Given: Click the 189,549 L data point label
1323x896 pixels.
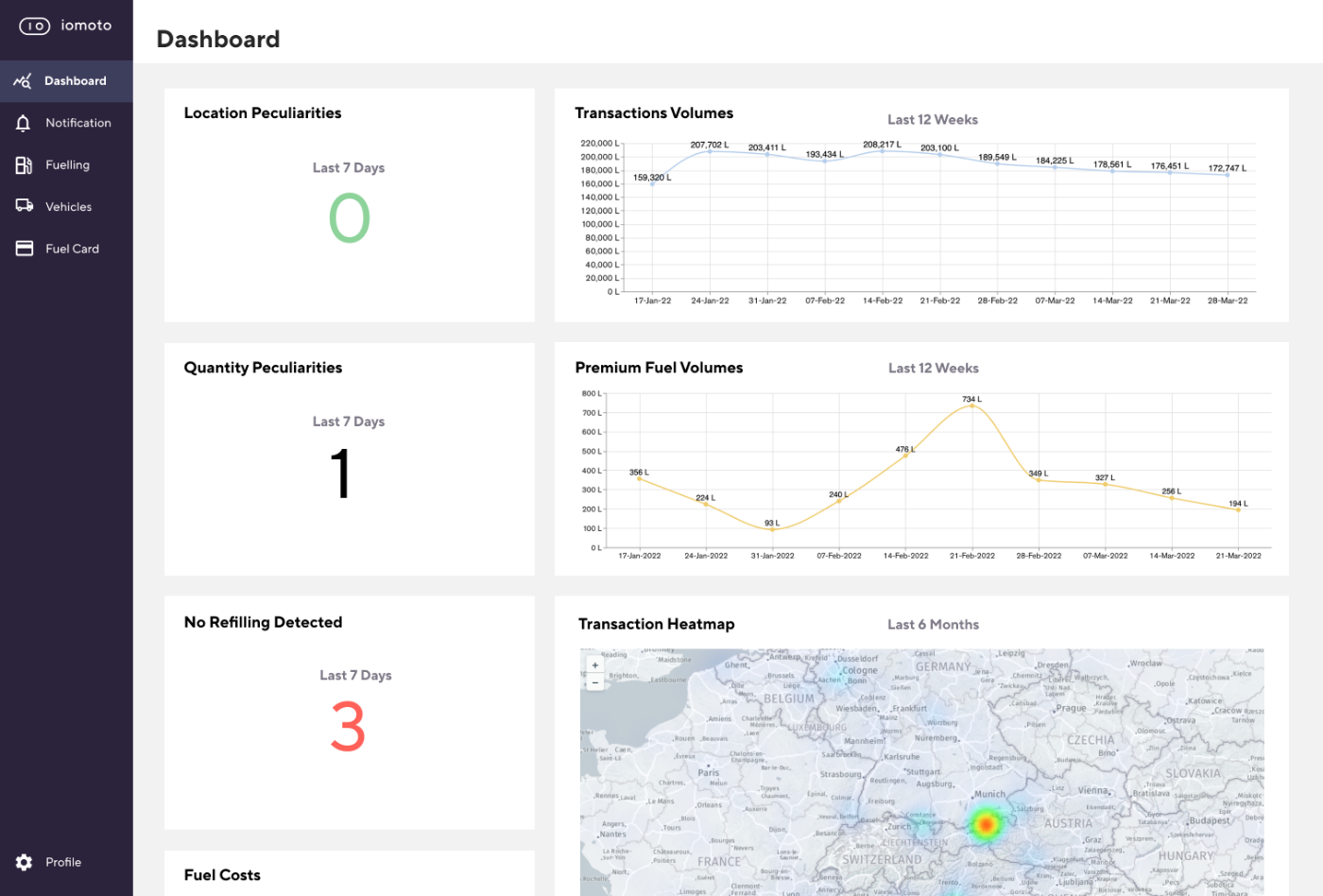Looking at the screenshot, I should pos(997,157).
